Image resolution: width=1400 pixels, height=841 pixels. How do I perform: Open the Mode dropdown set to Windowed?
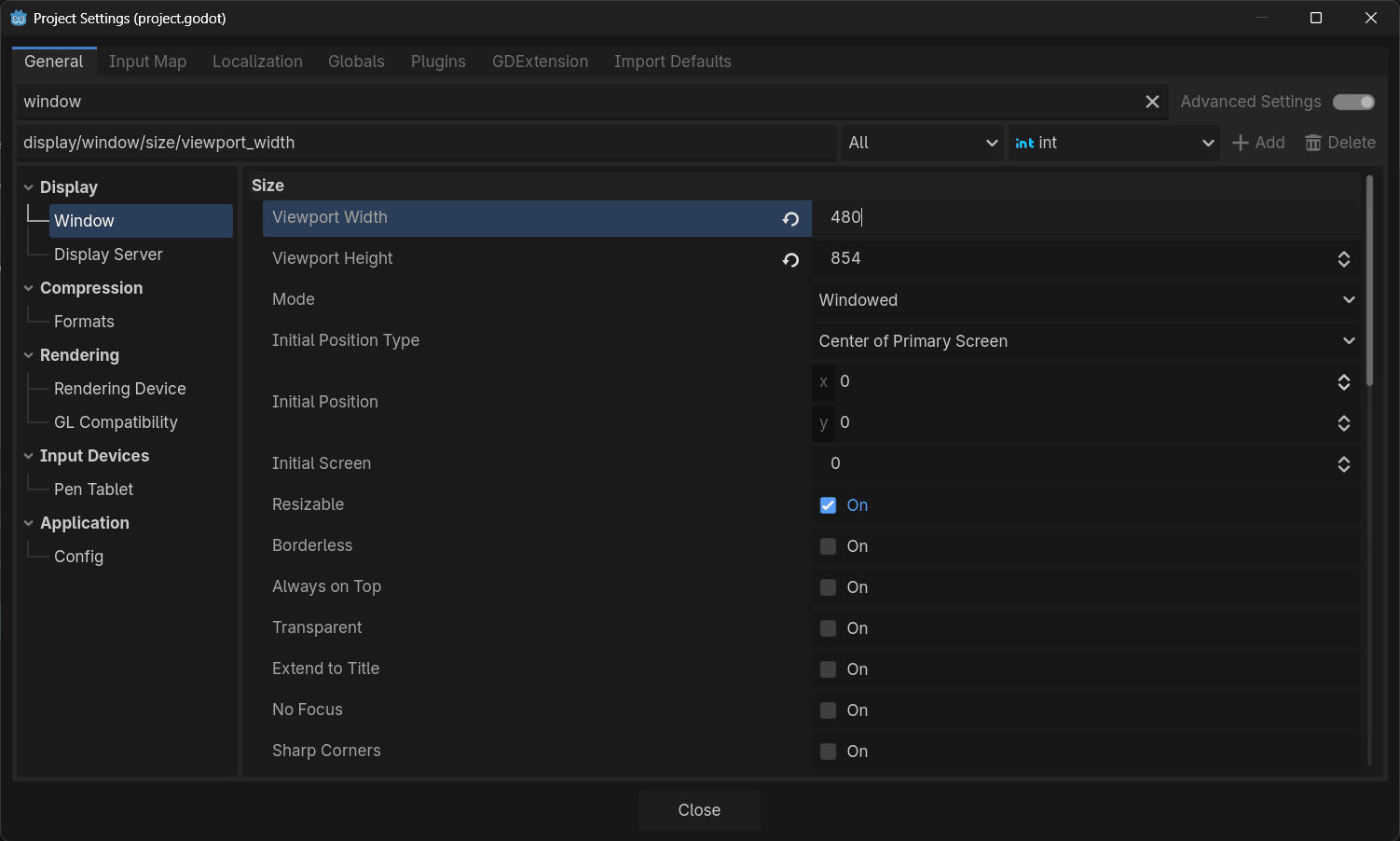point(1086,300)
